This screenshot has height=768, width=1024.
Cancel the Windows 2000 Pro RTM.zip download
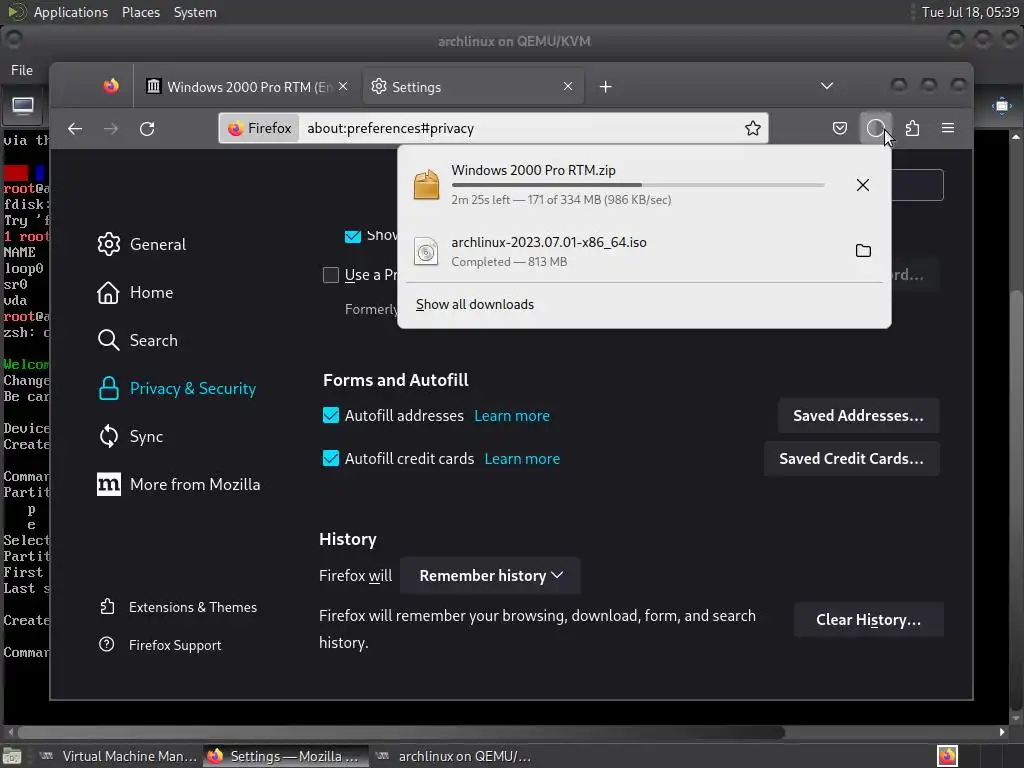(863, 185)
